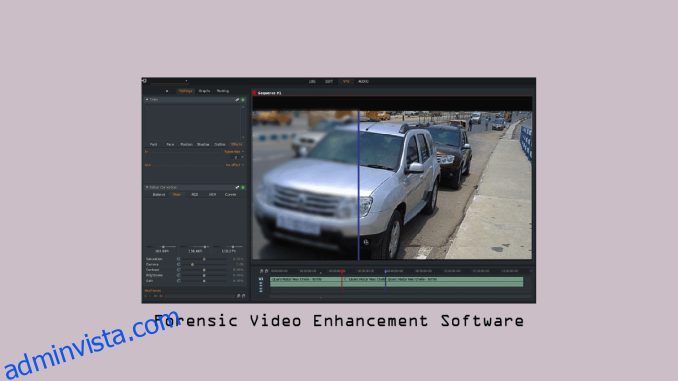Screen dimensions: 678x381
Task: Open the project name dropdown arrow at top-left
Action: [x=186, y=81]
